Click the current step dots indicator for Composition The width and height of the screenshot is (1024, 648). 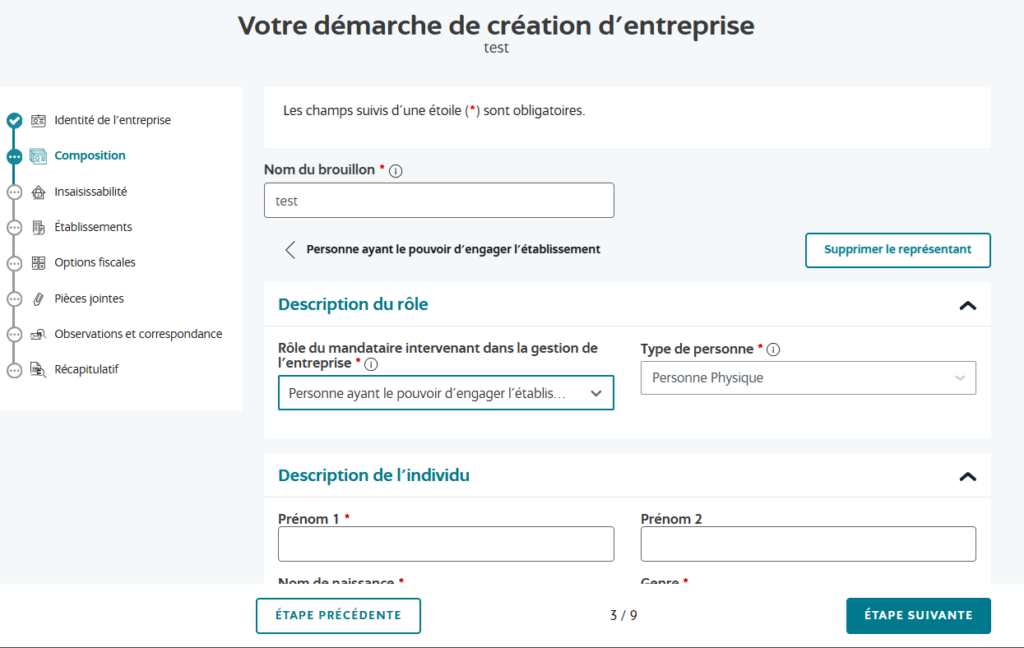pyautogui.click(x=14, y=157)
